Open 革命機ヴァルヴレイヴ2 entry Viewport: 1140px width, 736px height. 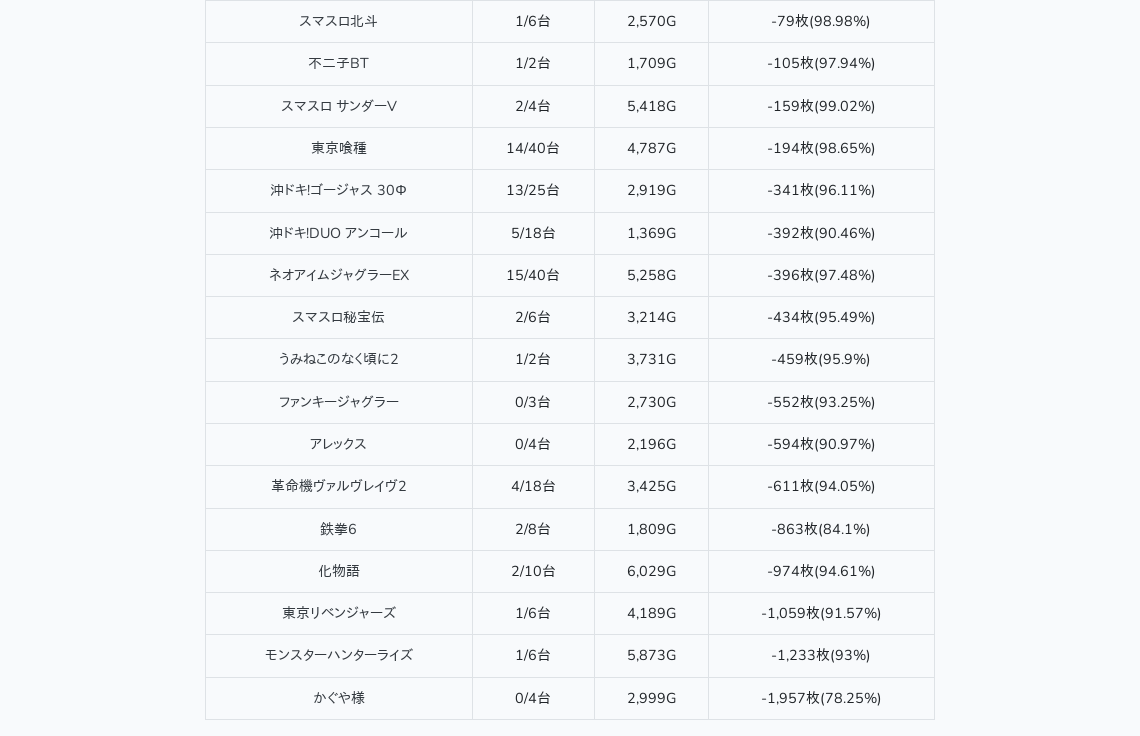coord(338,486)
